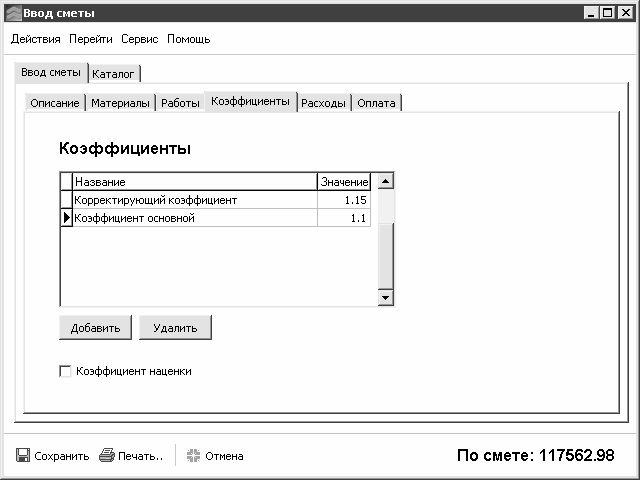Switch to the Работы tab
640x480 pixels.
180,103
